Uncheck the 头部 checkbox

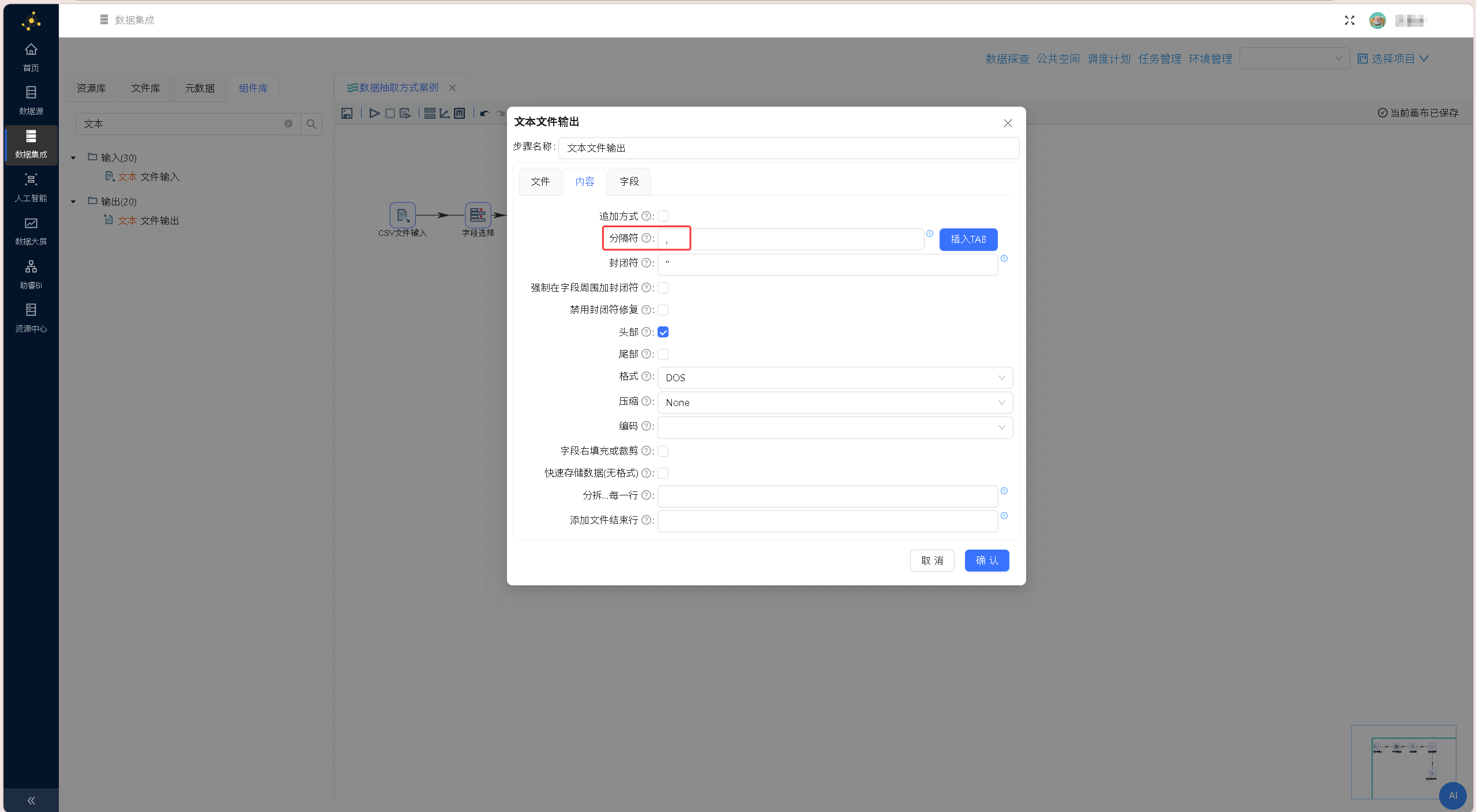tap(663, 332)
